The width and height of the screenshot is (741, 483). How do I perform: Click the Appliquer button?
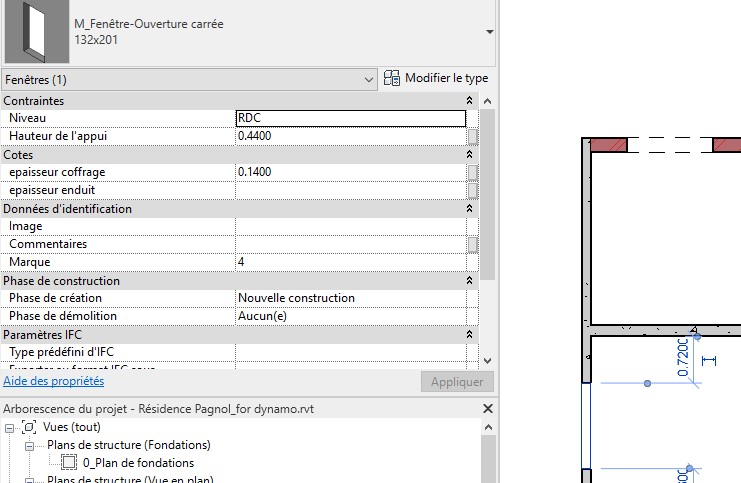[457, 382]
